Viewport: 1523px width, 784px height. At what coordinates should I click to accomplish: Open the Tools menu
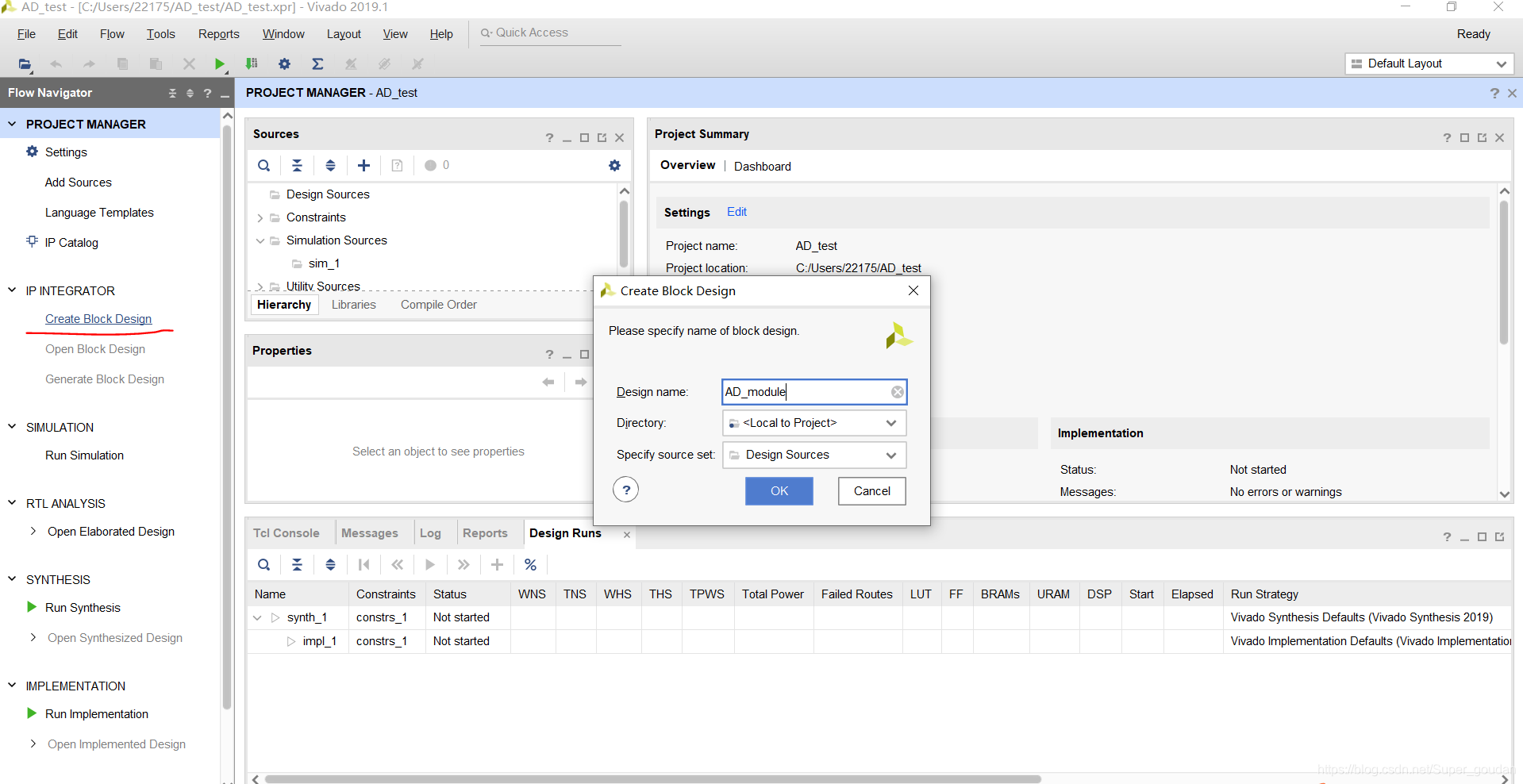coord(160,34)
